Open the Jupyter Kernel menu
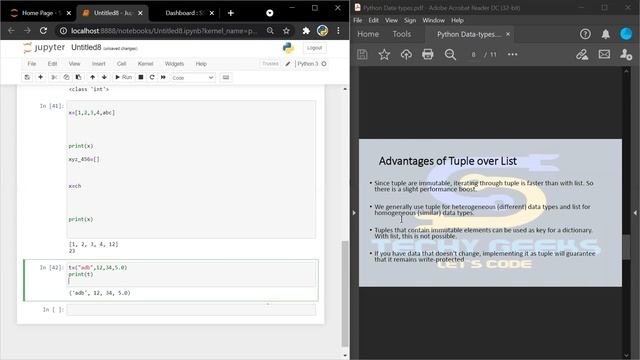 point(145,64)
